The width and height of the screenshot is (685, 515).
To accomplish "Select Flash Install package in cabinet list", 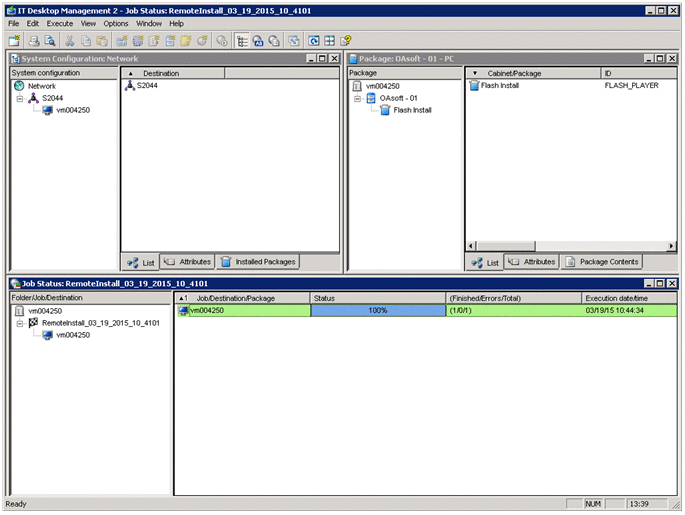I will pyautogui.click(x=499, y=86).
